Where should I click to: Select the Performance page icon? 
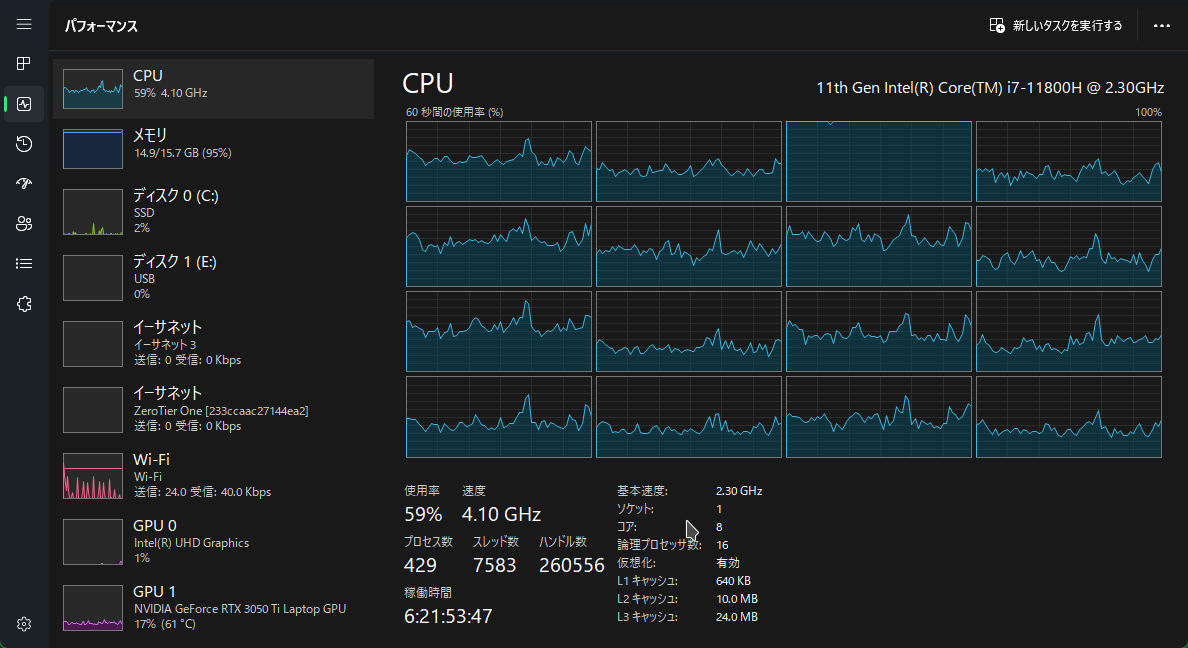[x=24, y=104]
